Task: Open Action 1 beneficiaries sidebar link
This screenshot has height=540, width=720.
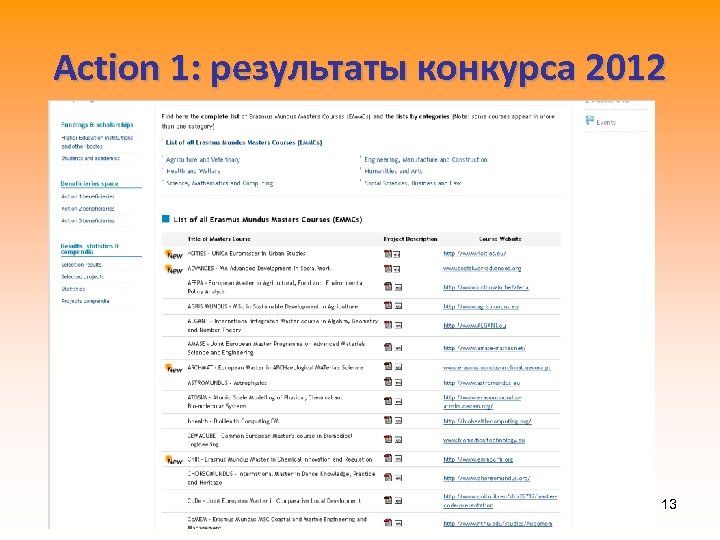Action: coord(88,197)
